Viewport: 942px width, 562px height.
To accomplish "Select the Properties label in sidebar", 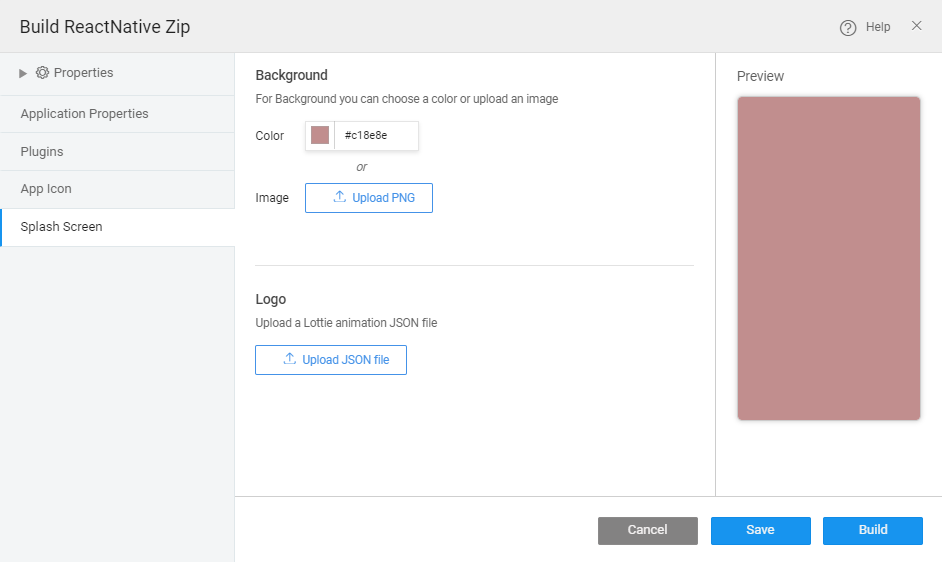I will point(83,73).
